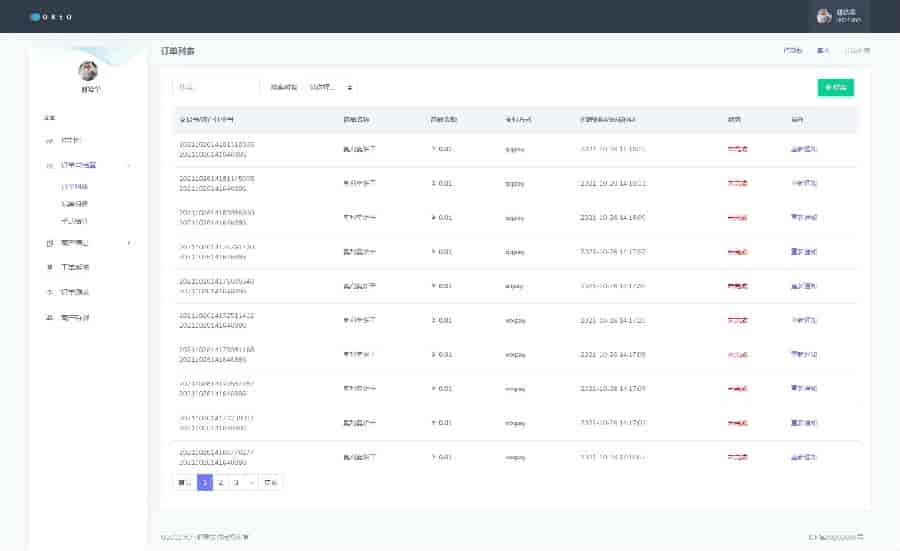This screenshot has width=900, height=551.
Task: Go to page 2 in the pagination
Action: pos(220,482)
